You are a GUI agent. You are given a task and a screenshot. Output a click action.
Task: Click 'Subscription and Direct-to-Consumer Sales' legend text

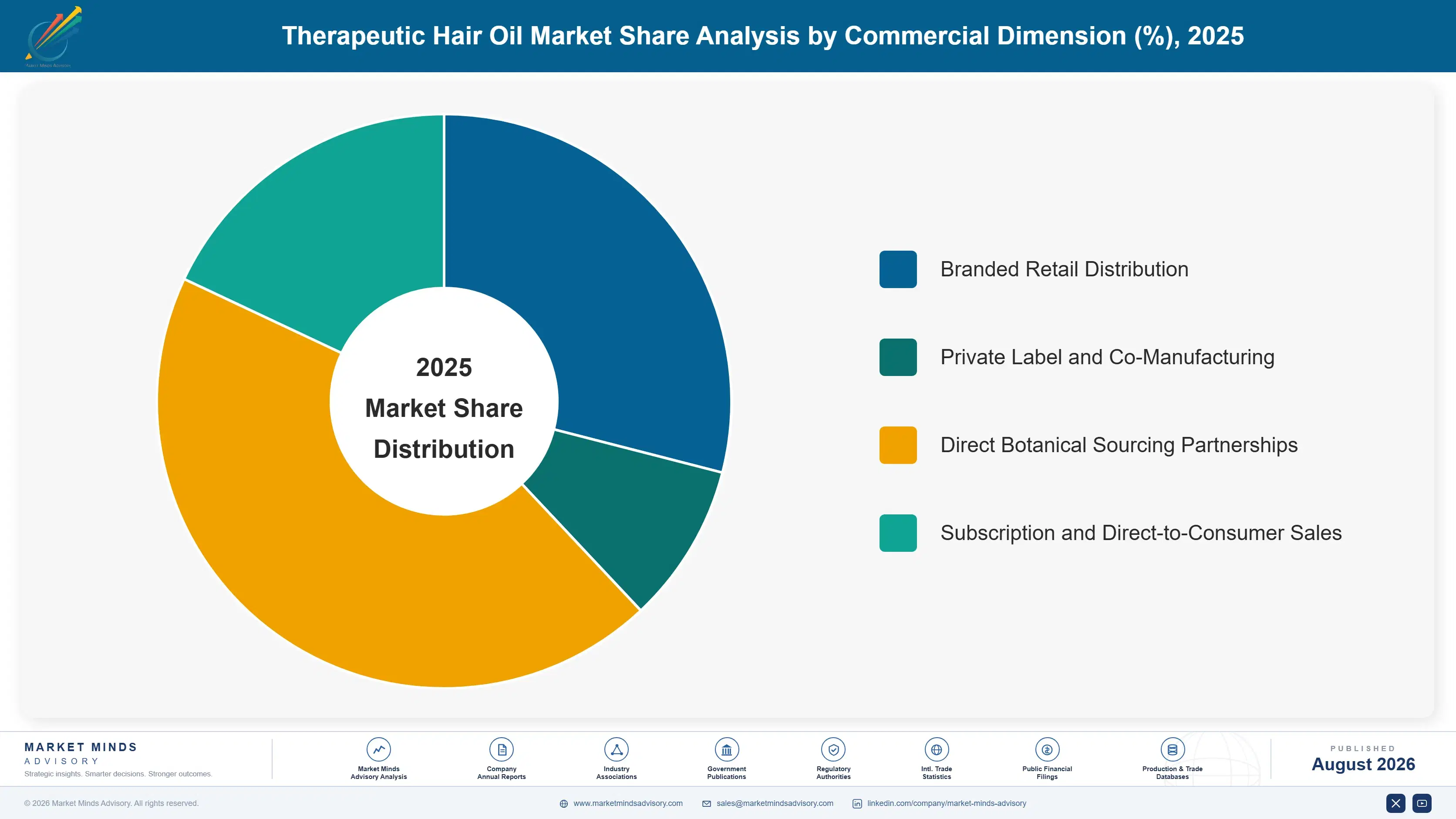(1141, 533)
